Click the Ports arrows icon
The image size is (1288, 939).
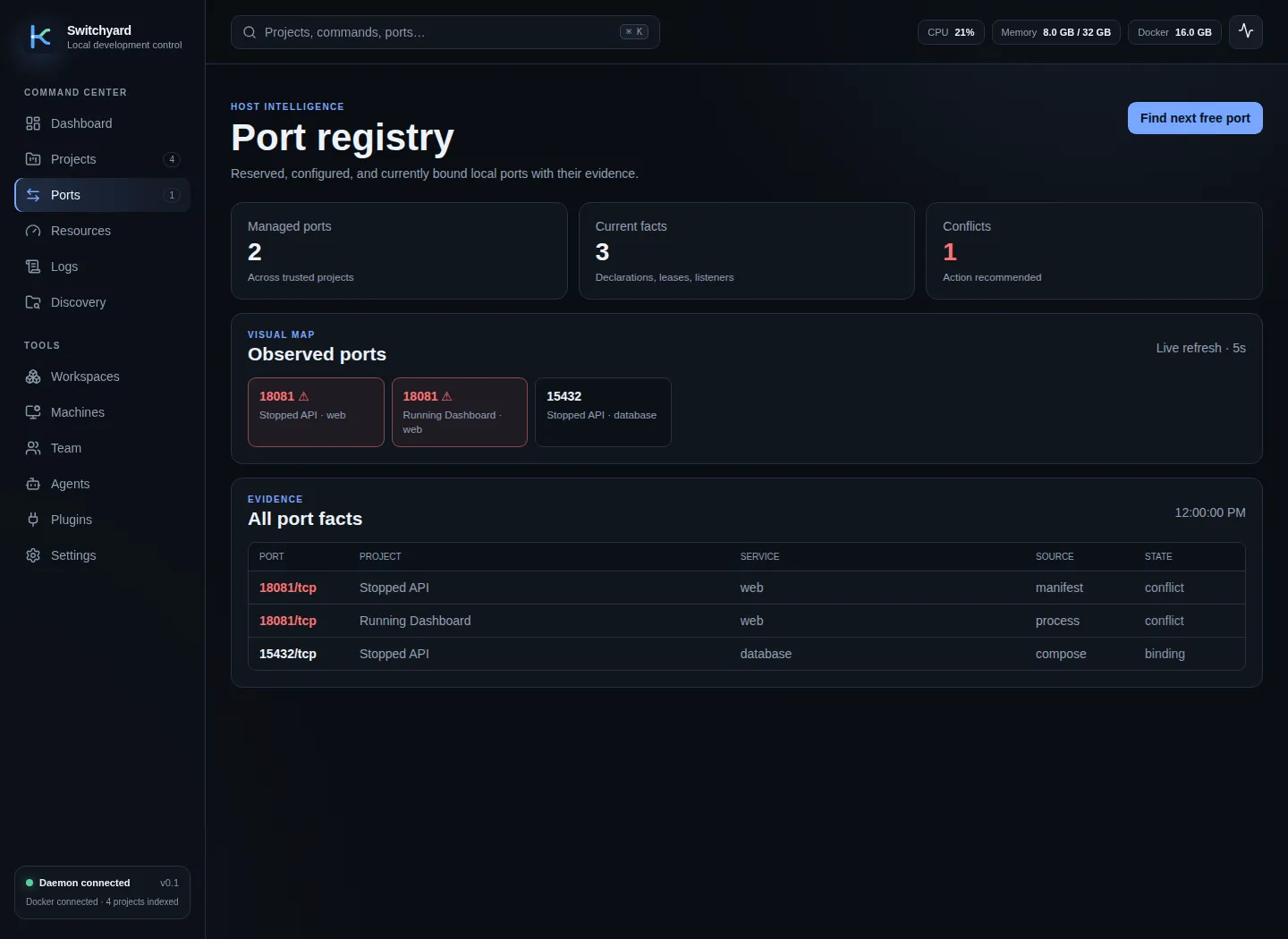tap(33, 195)
